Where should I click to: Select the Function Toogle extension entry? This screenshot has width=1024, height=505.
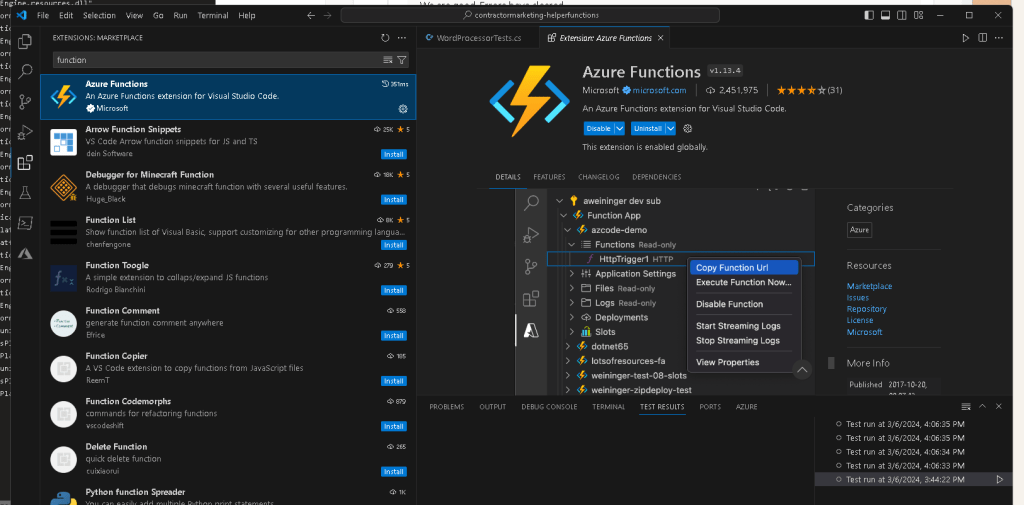click(x=228, y=278)
